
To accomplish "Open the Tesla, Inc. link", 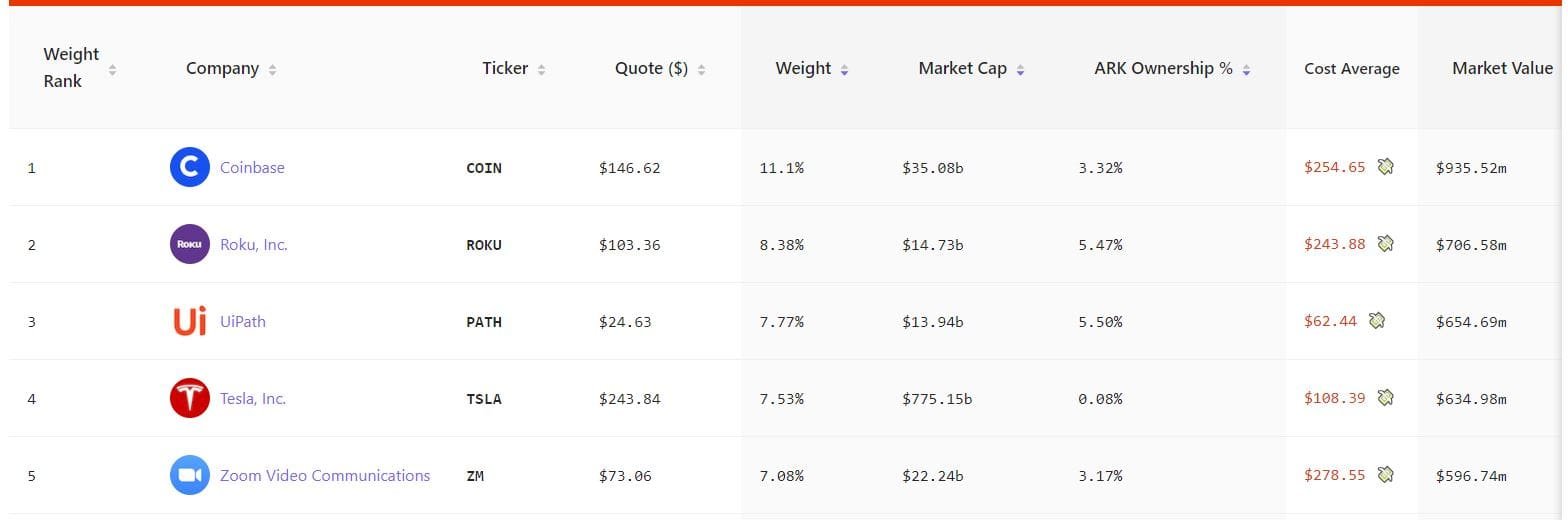I will 253,399.
